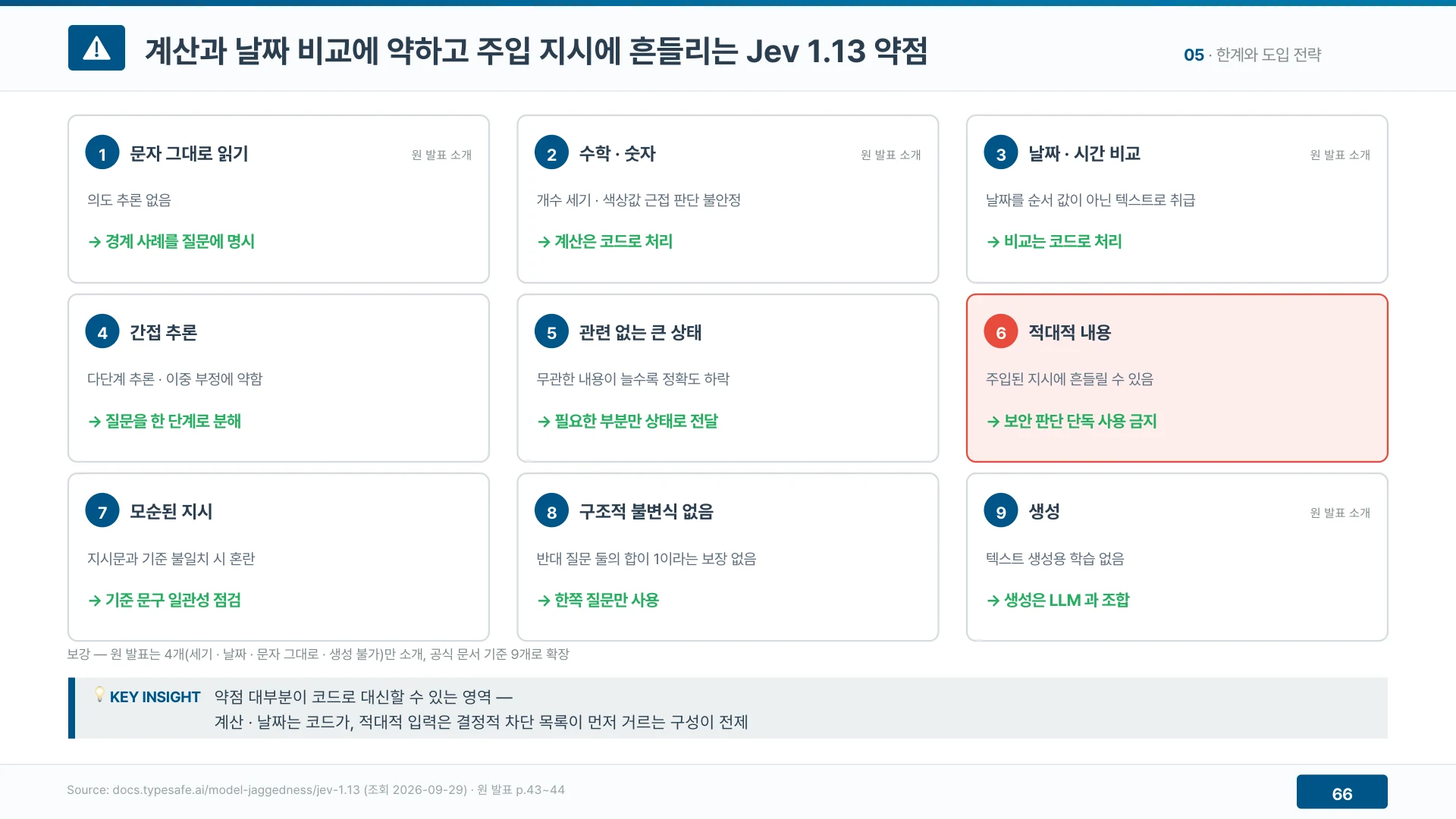This screenshot has width=1456, height=819.
Task: Click the warning triangle icon in the title
Action: tap(96, 48)
